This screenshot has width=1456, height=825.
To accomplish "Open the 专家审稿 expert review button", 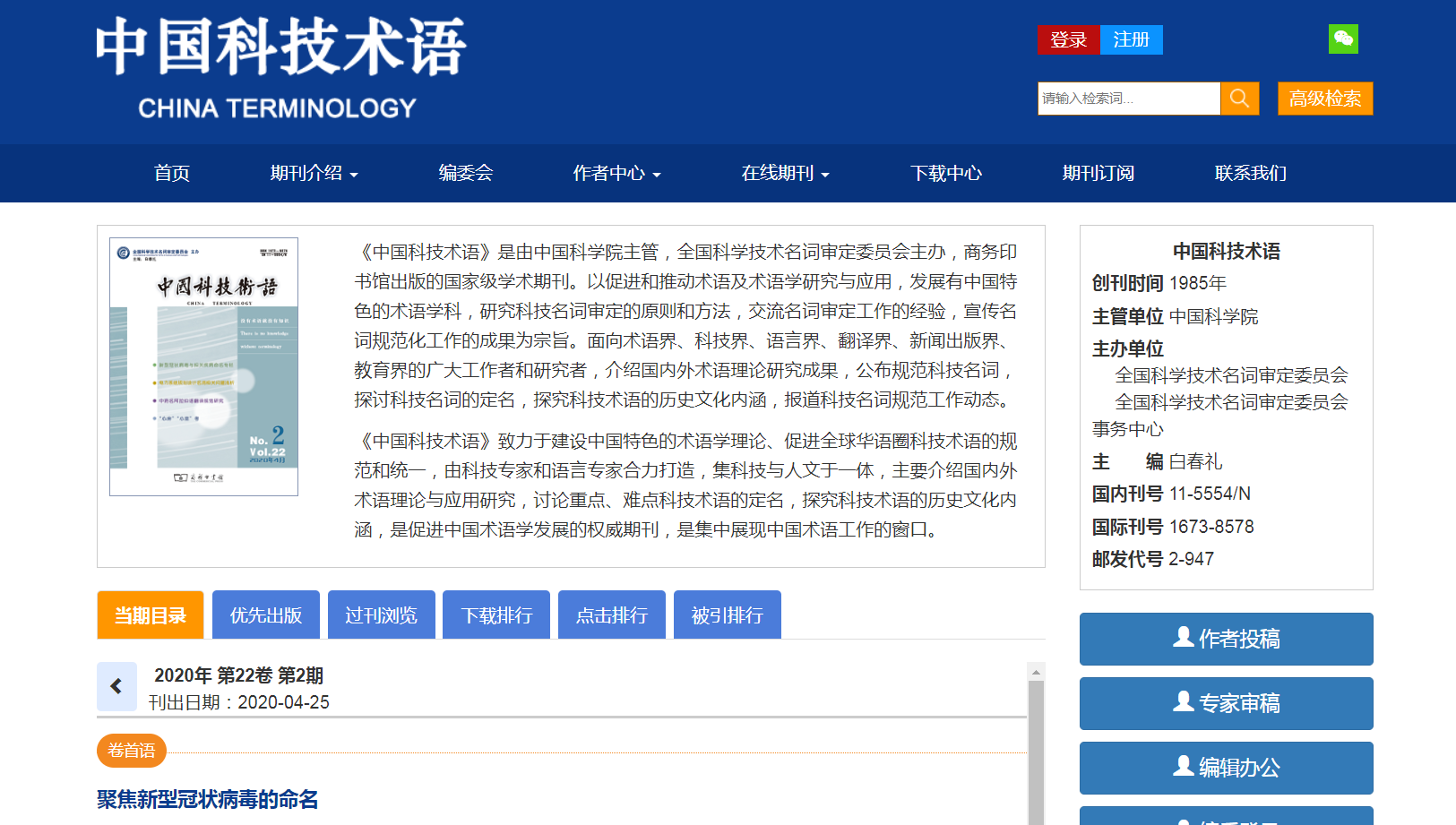I will click(x=1225, y=703).
